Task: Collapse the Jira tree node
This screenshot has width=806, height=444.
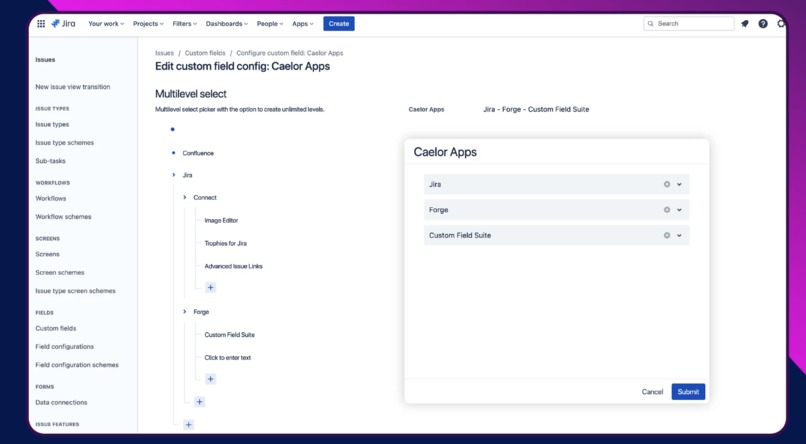Action: tap(174, 175)
